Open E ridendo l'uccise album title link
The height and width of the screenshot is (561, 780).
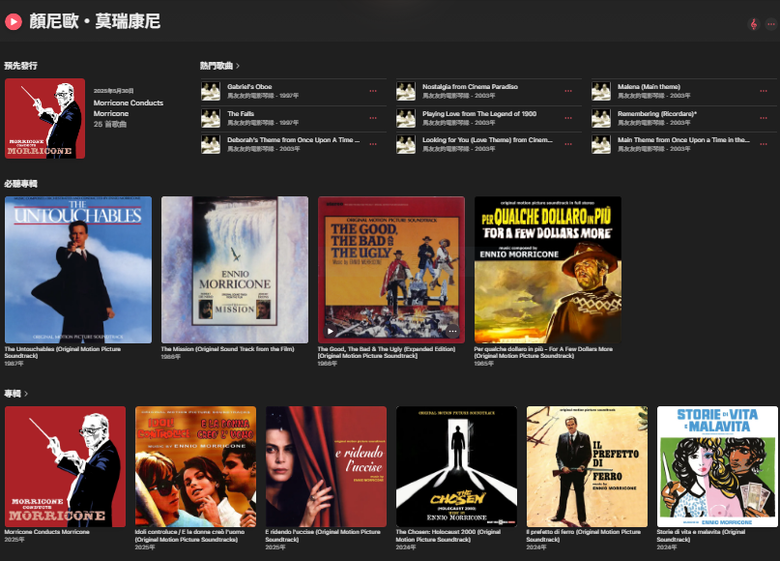323,535
